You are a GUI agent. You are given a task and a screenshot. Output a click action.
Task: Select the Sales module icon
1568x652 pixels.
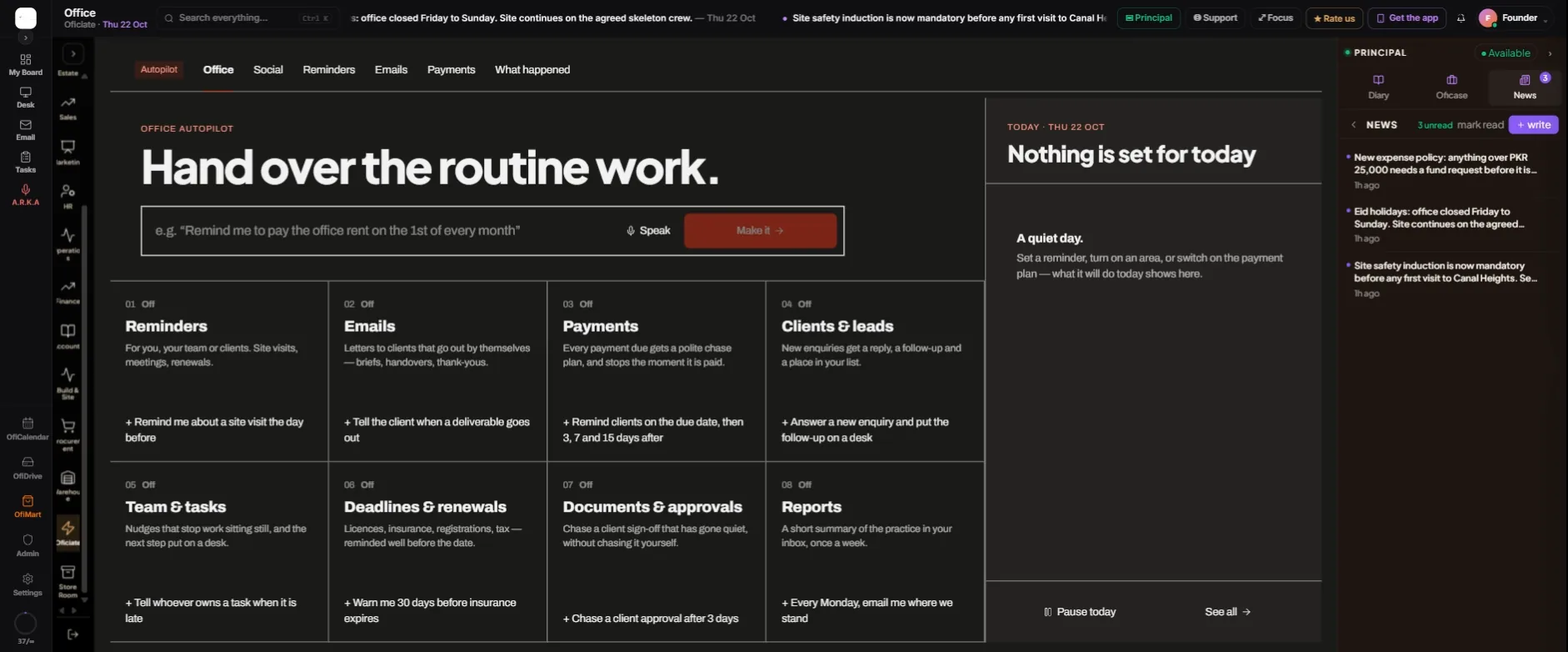(x=68, y=108)
